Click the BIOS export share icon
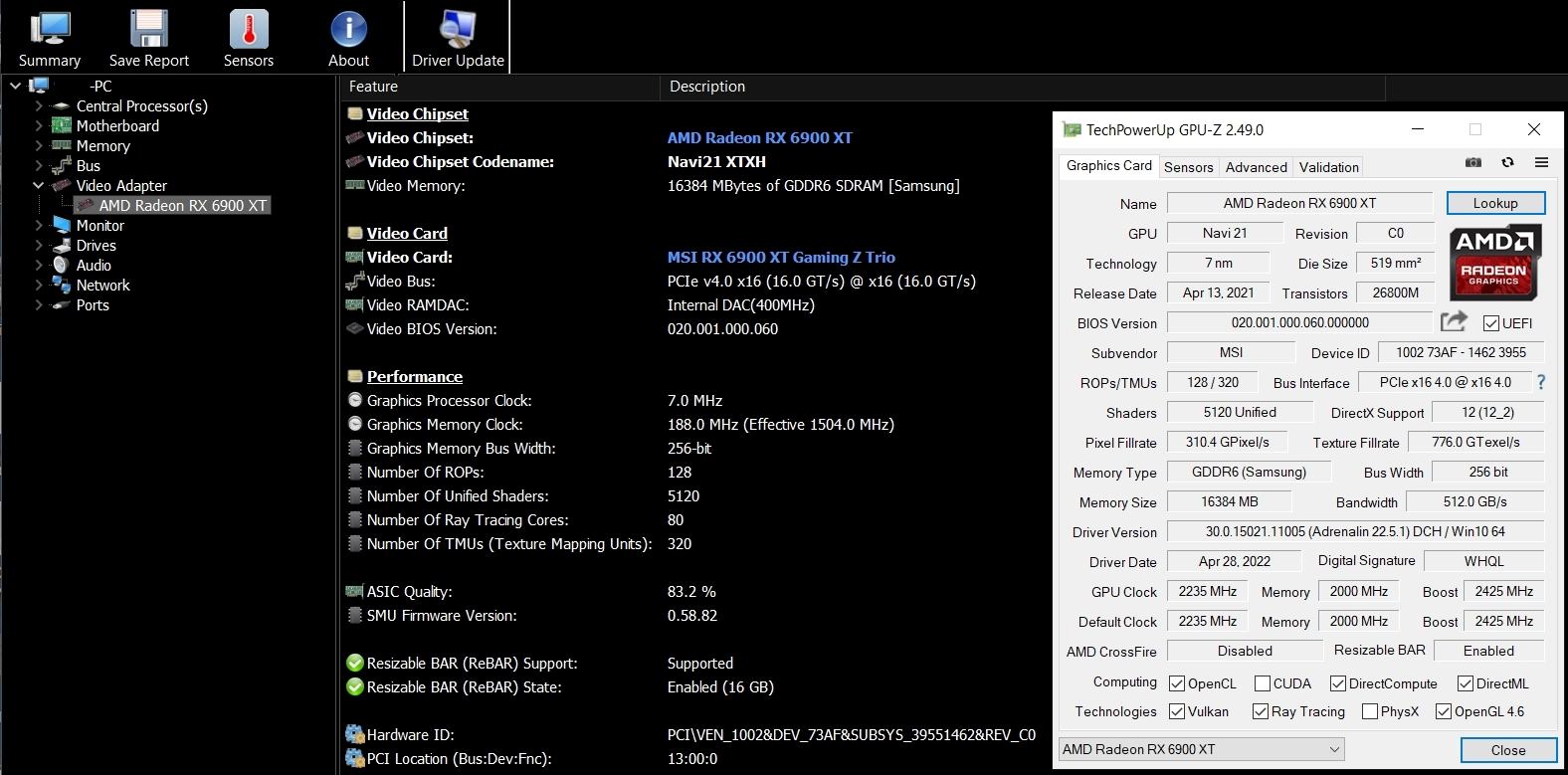 point(1454,320)
